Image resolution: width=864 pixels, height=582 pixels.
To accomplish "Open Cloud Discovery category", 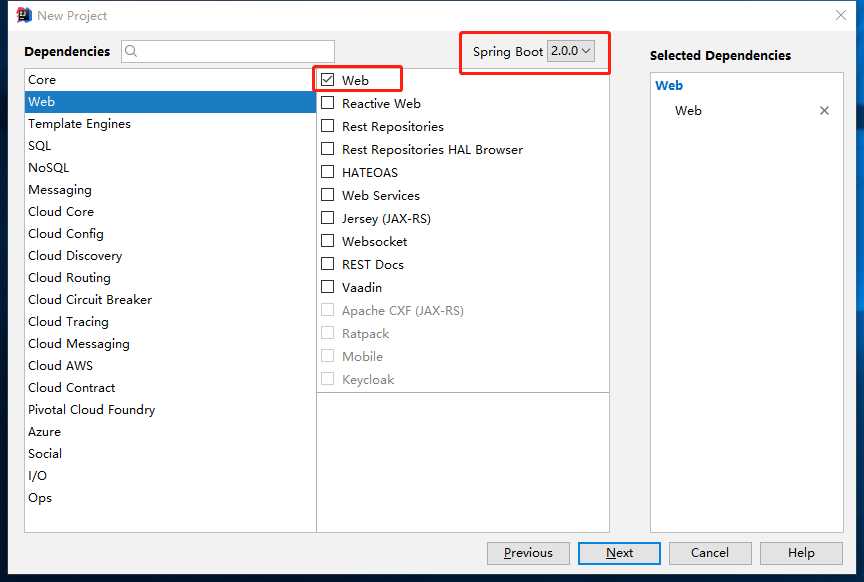I will [x=170, y=256].
